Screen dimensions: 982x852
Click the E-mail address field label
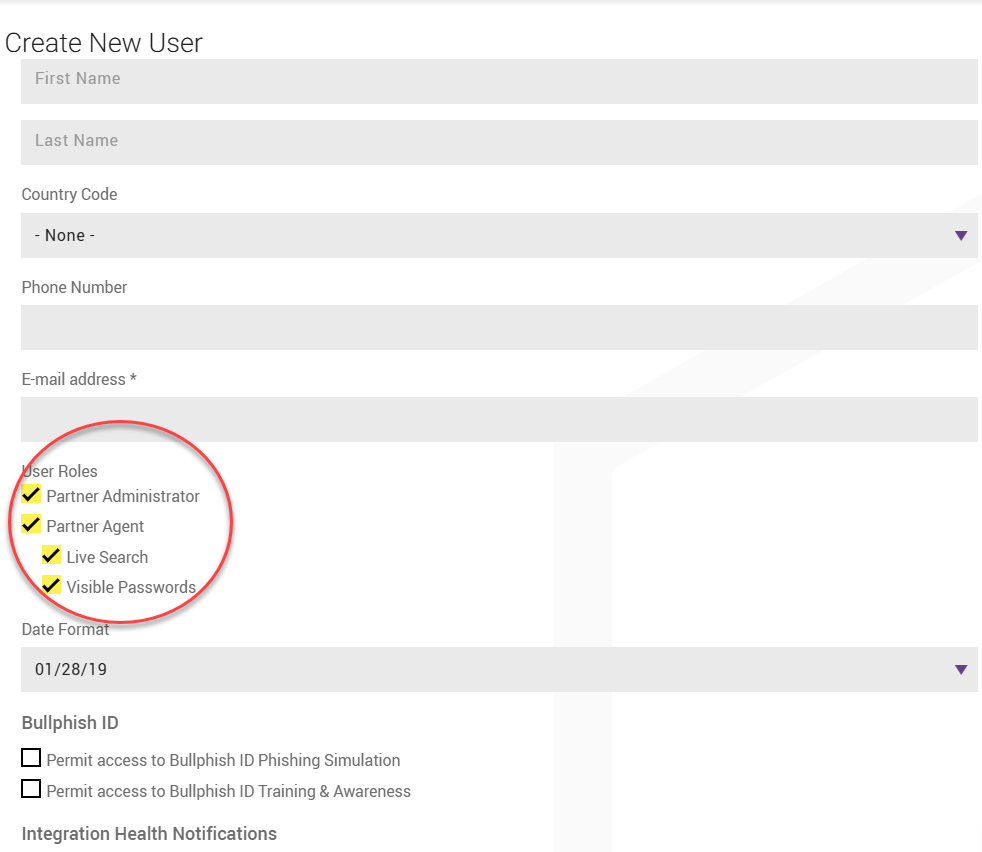[x=79, y=379]
